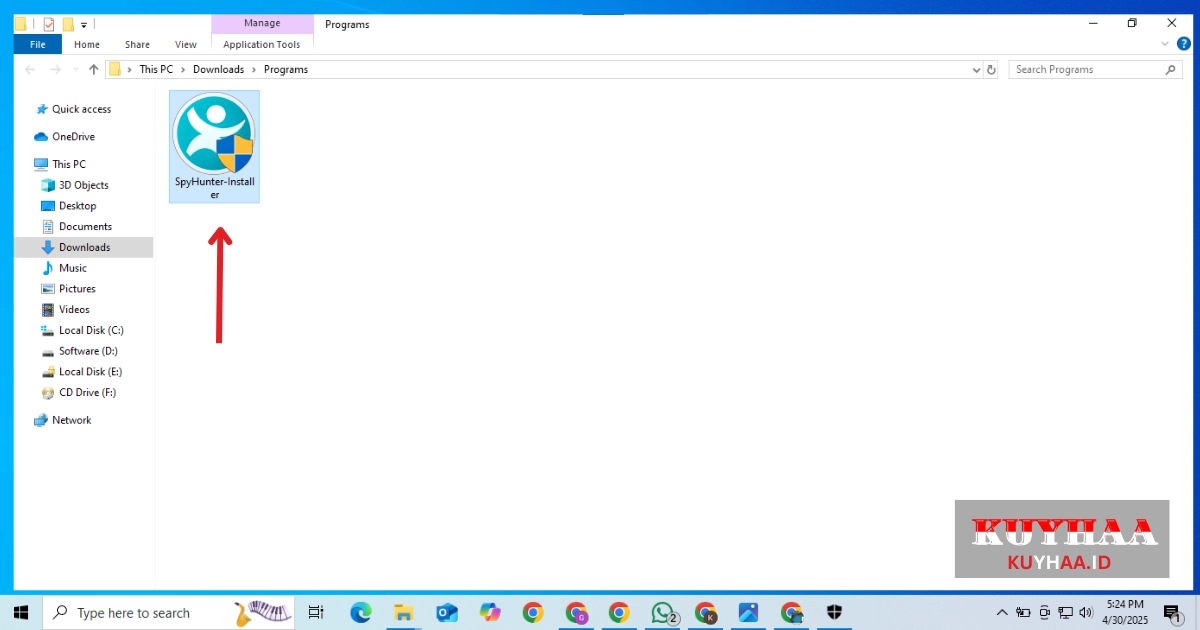Open the Application Tools tab
Screen dimensions: 1200x630
pos(262,44)
